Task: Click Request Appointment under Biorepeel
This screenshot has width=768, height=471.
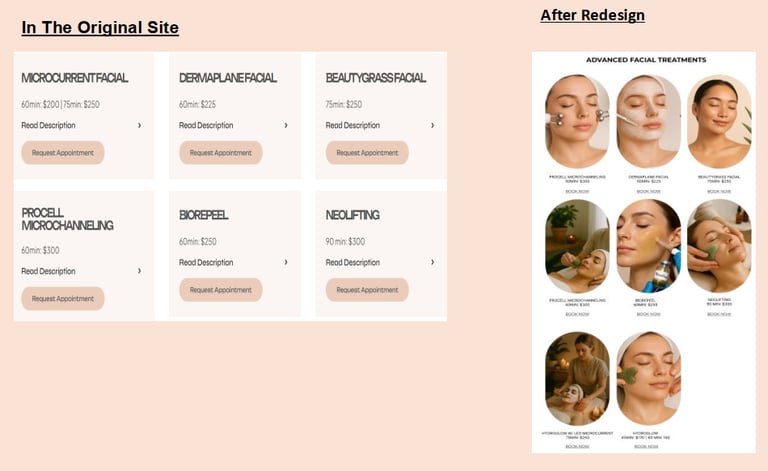Action: [x=220, y=290]
